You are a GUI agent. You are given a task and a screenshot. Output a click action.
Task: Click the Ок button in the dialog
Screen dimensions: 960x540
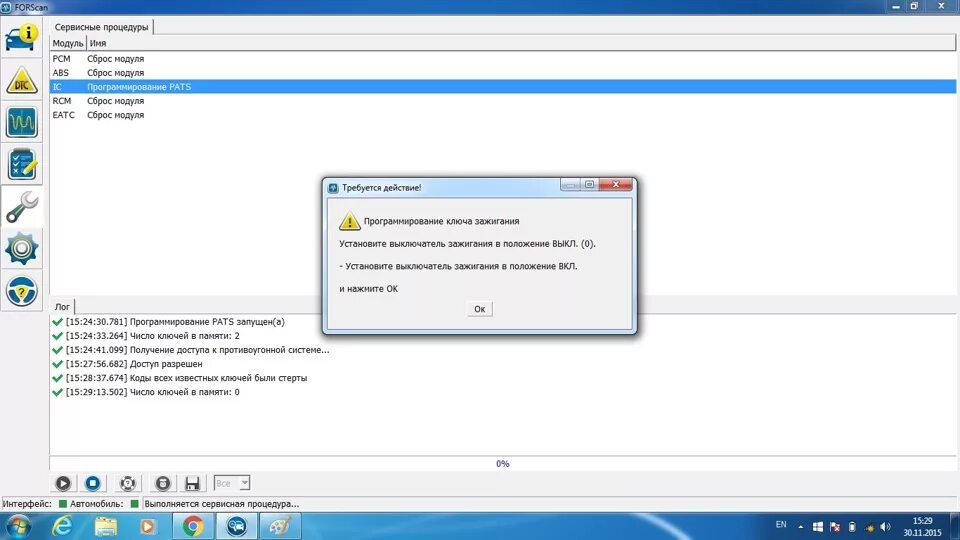click(x=479, y=309)
